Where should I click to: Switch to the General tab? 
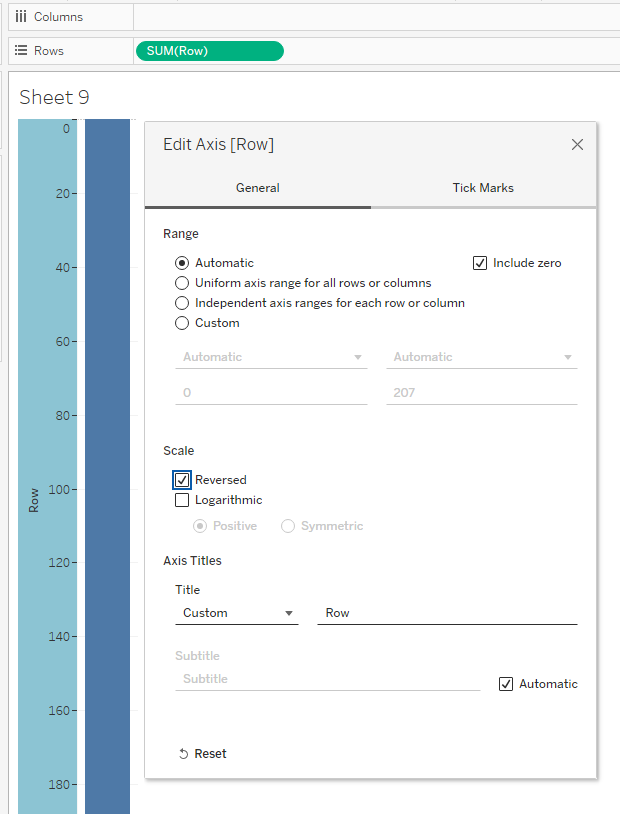[258, 188]
